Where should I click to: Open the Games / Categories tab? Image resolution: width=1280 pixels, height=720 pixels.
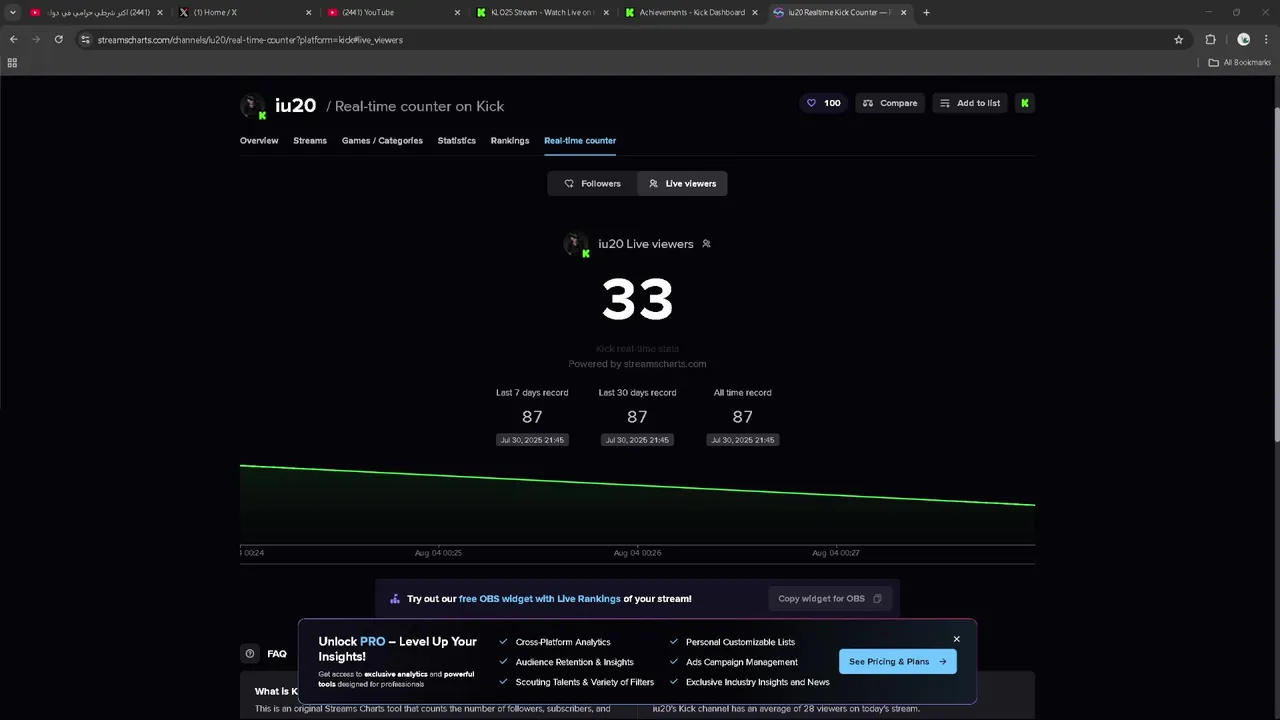(382, 140)
